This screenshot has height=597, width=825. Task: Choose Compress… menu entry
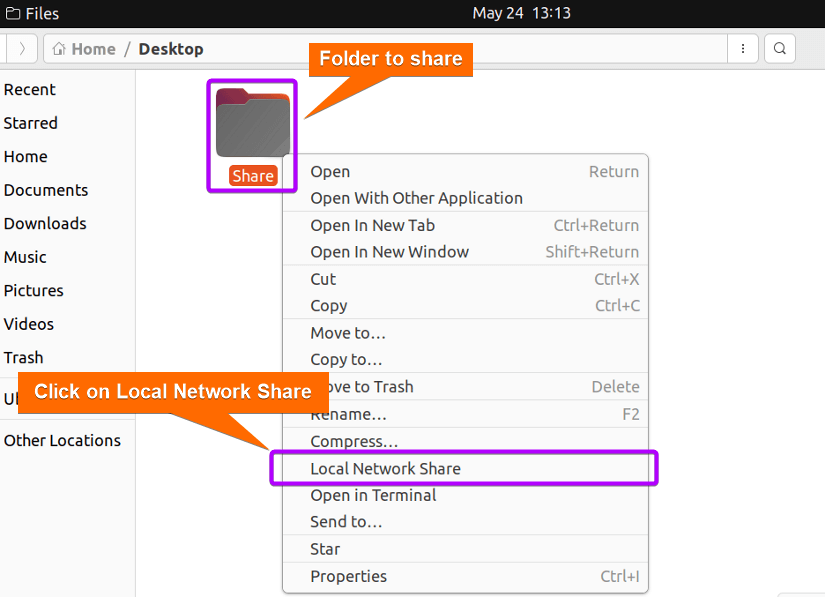466,441
